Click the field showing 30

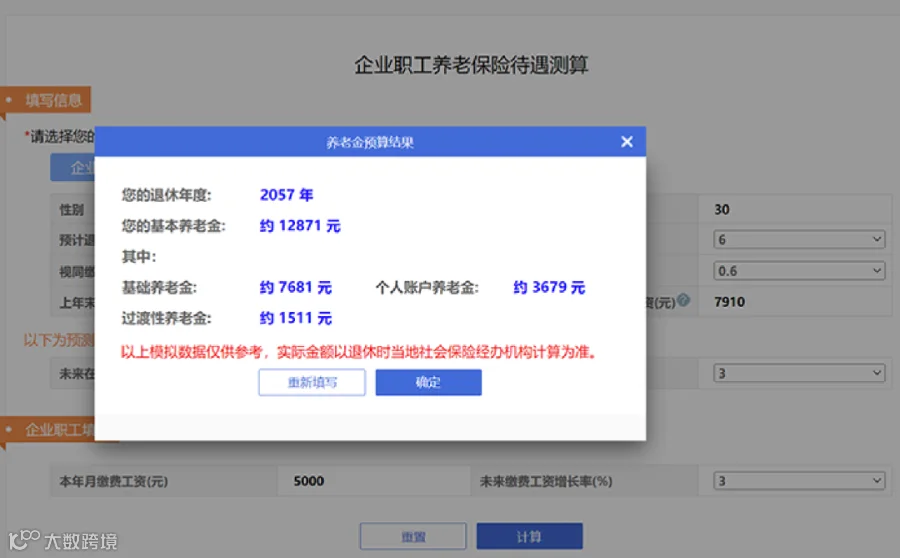795,210
